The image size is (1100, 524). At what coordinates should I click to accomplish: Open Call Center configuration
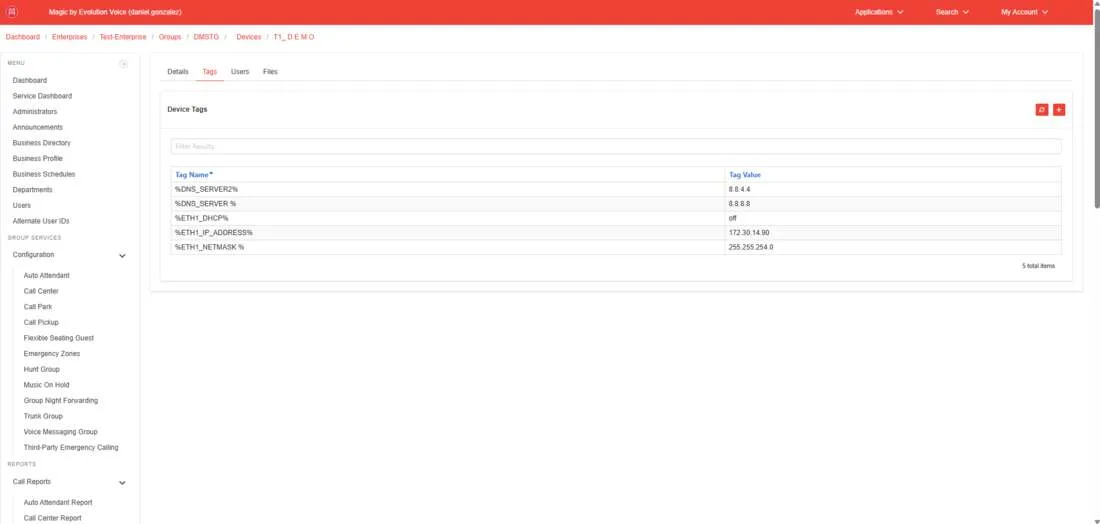41,291
